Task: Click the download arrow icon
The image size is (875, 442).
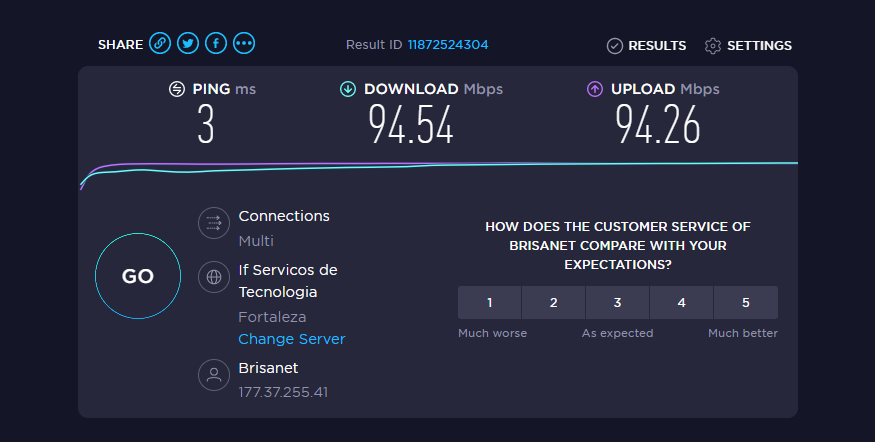Action: (x=348, y=89)
